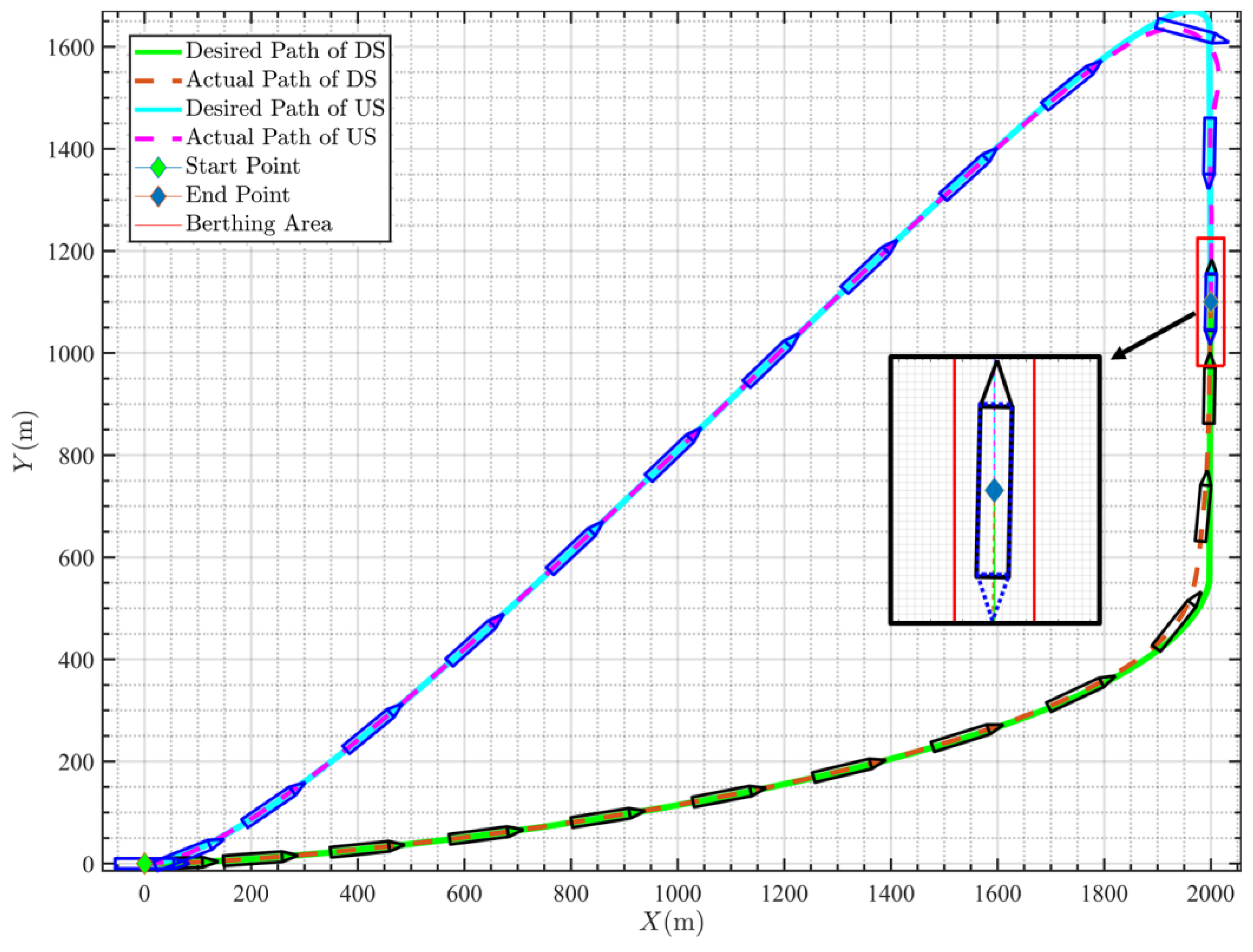Click the Y(m) vertical axis label
1253x952 pixels.
(26, 441)
